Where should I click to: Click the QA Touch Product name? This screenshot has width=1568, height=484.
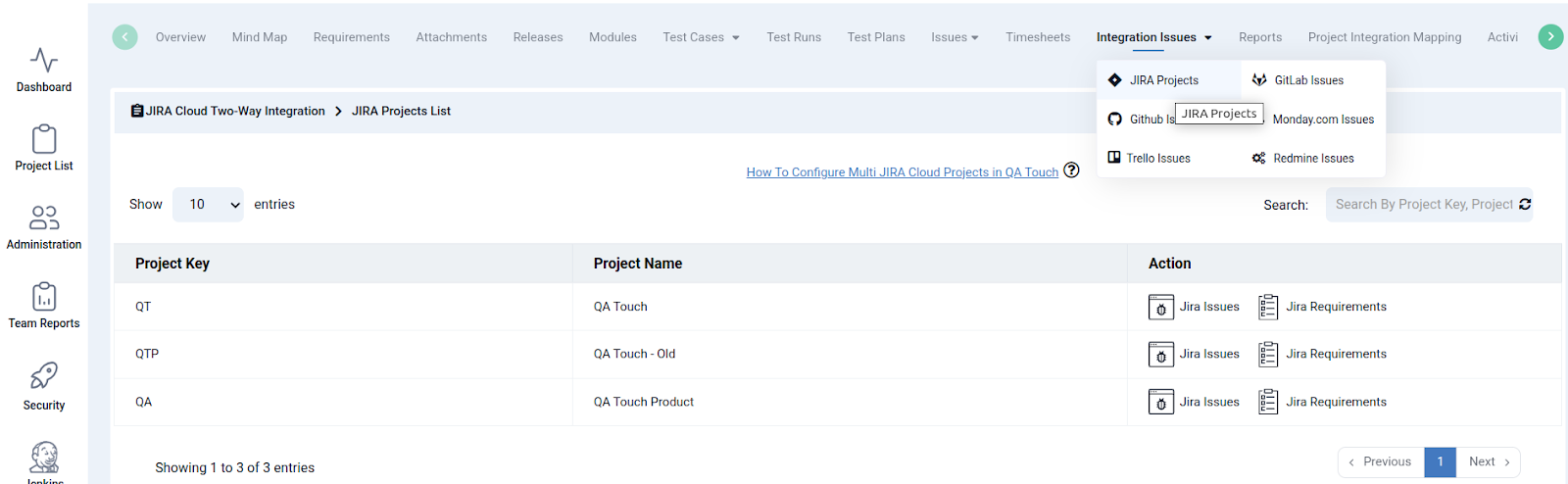click(x=644, y=402)
